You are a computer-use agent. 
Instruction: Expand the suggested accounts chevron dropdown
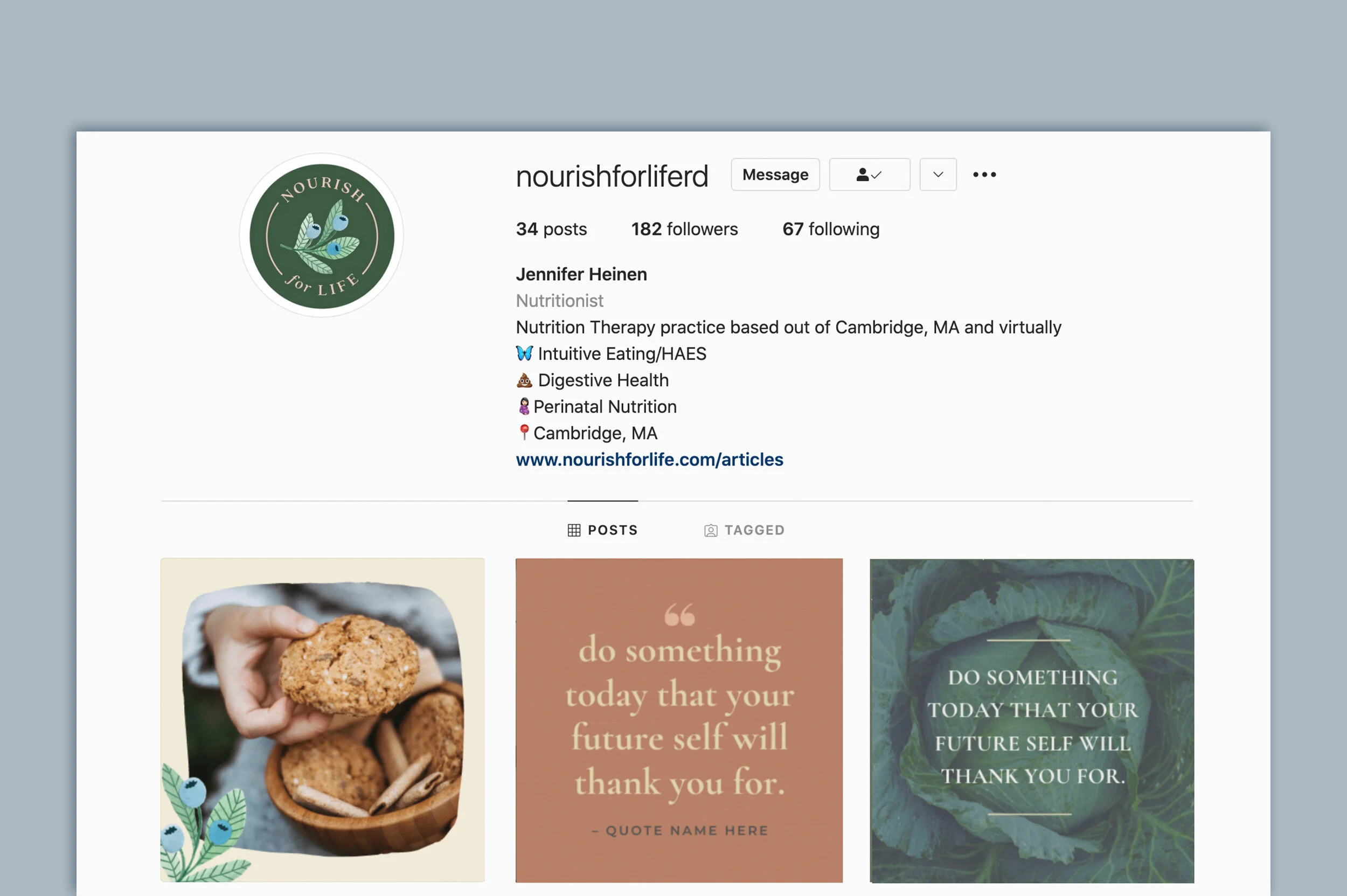pyautogui.click(x=938, y=175)
